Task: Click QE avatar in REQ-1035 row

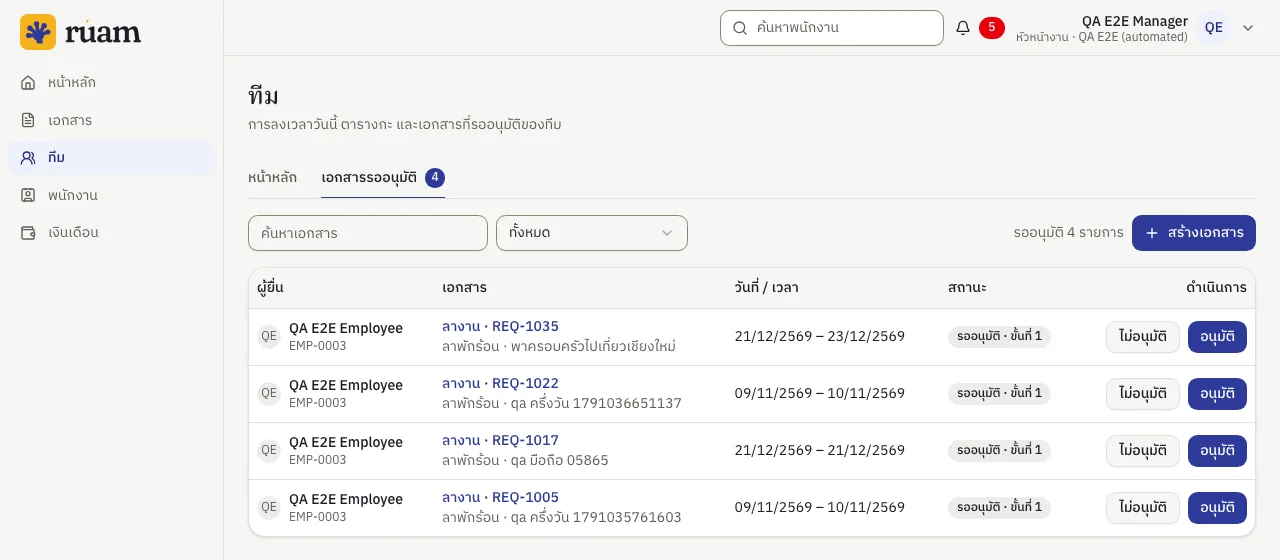Action: (269, 336)
